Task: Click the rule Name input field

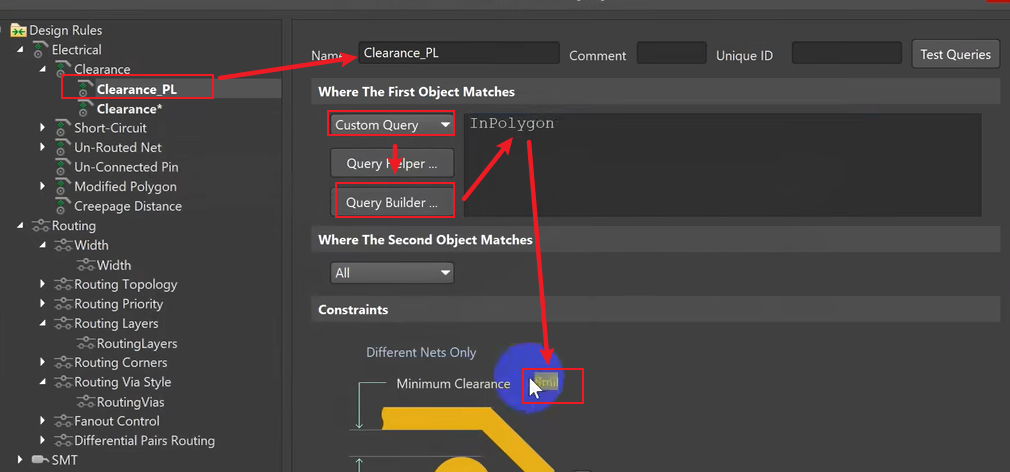Action: click(459, 53)
